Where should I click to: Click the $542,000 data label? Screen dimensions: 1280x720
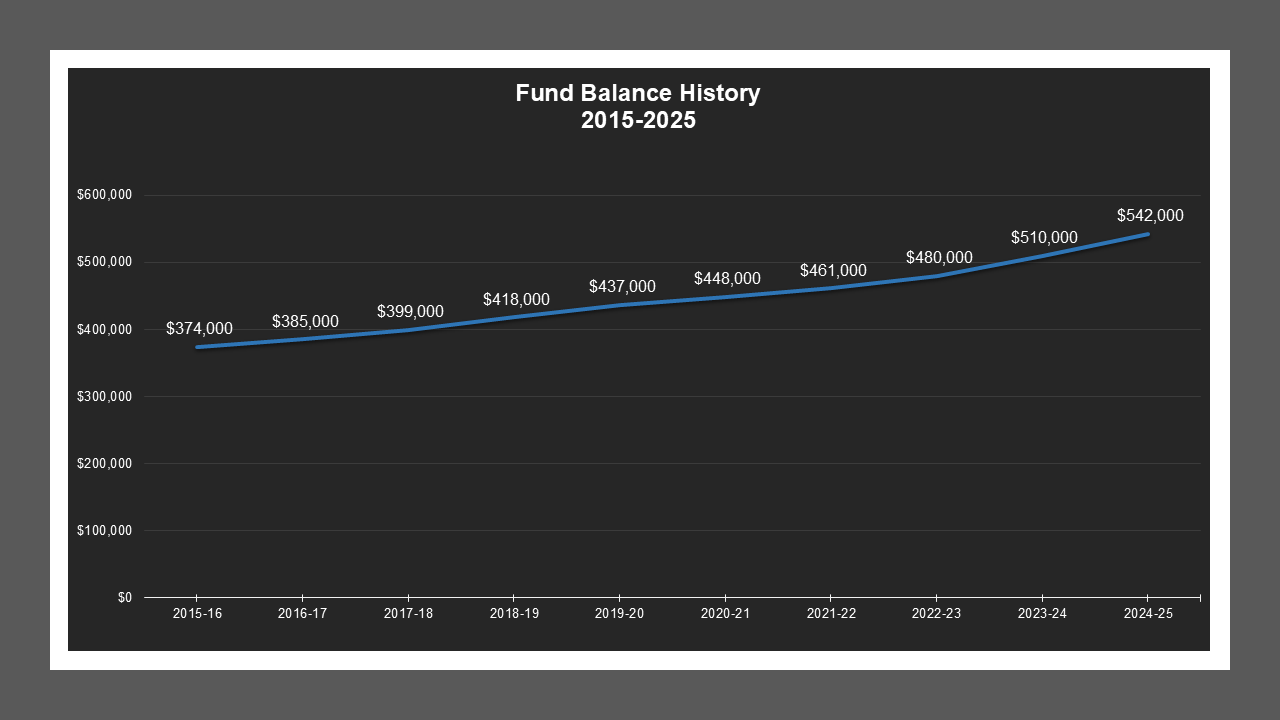point(1150,215)
